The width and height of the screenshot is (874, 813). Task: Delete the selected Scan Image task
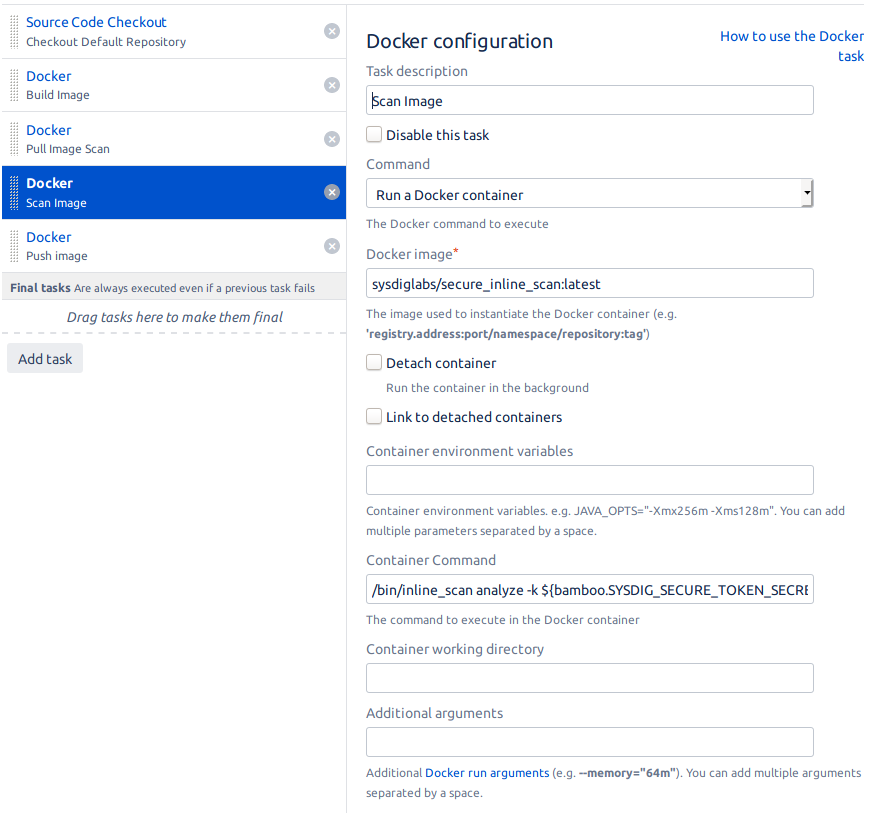[332, 192]
